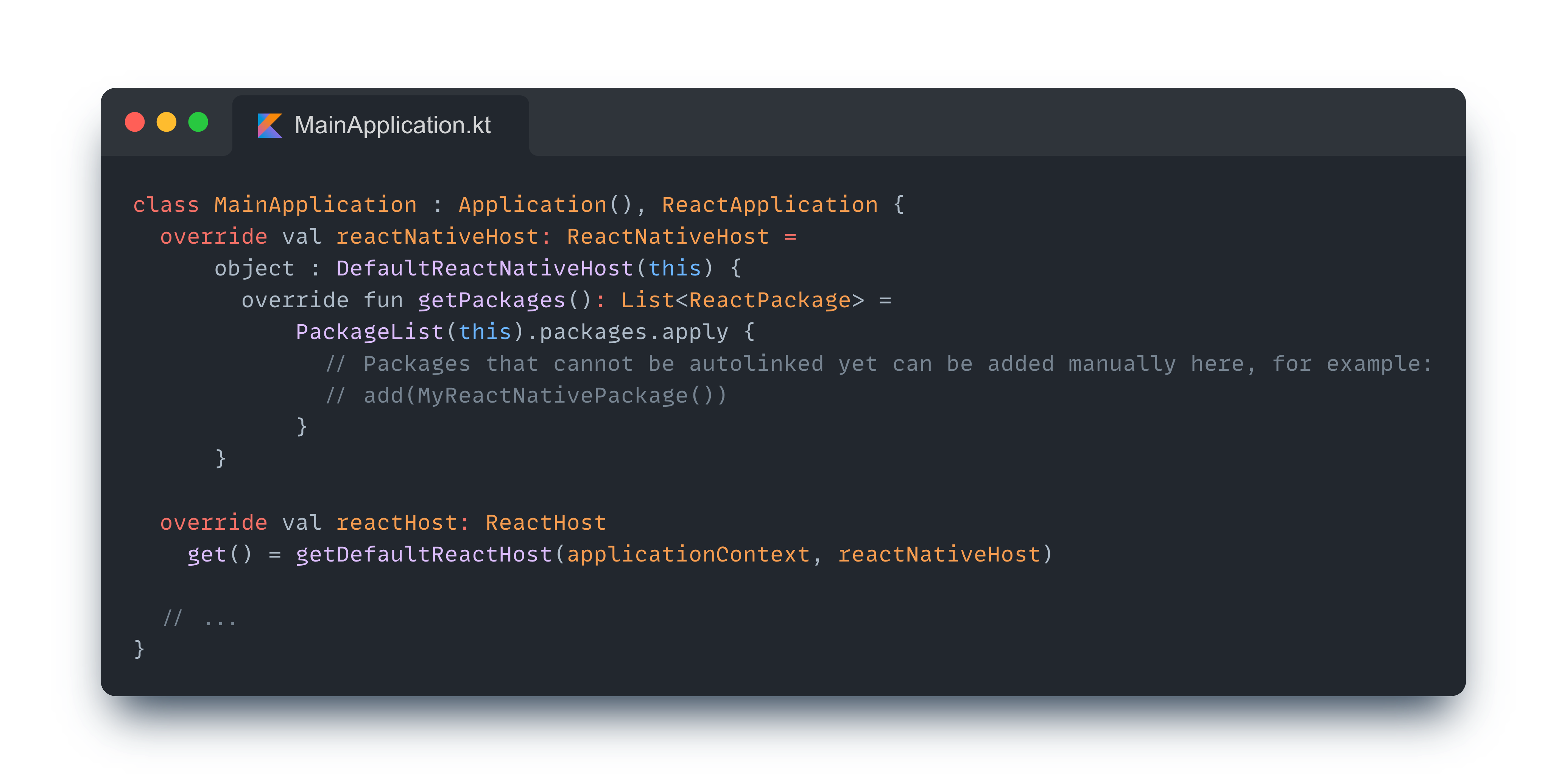
Task: Click the ReactHost type annotation
Action: coord(546,523)
